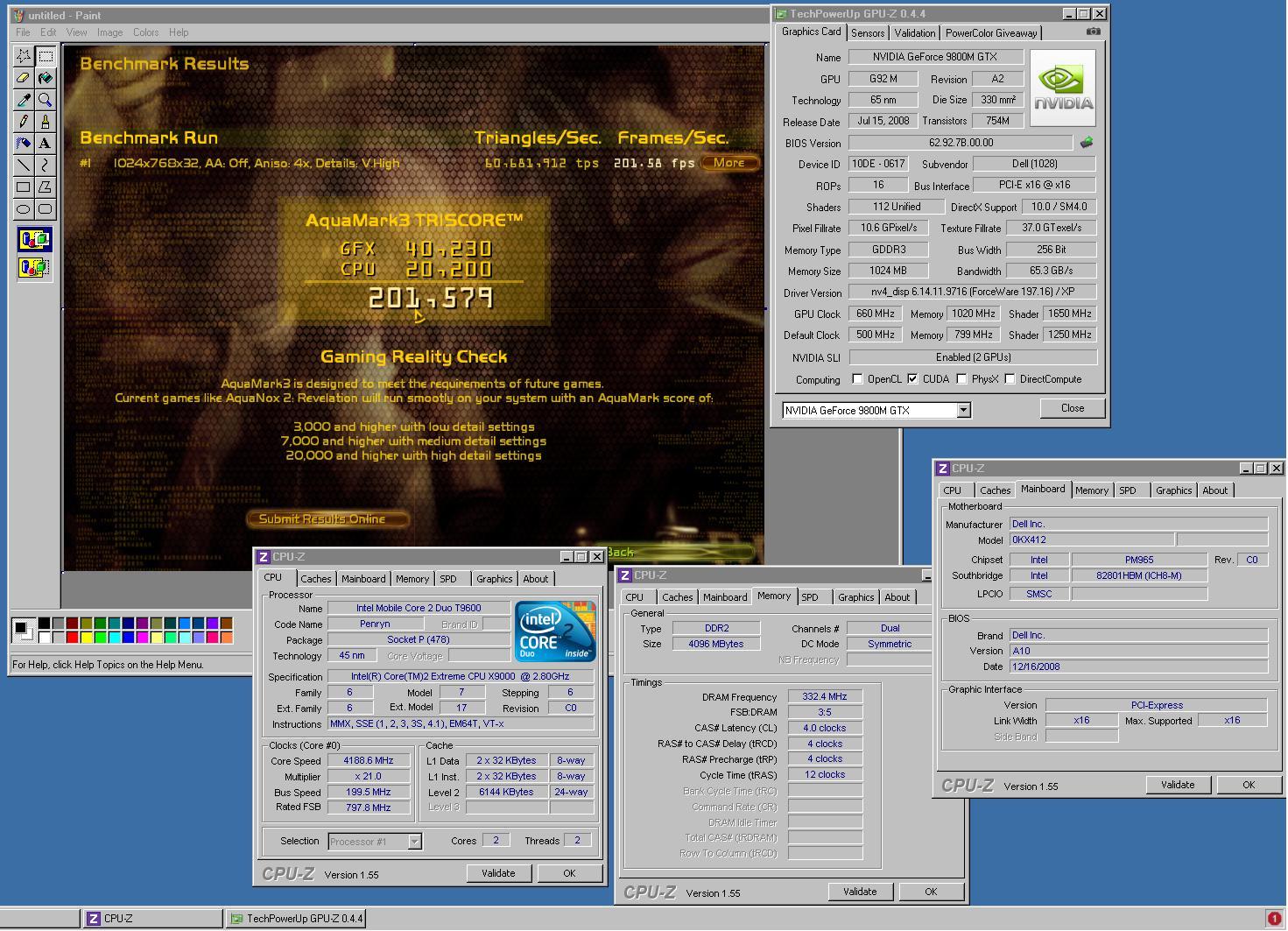This screenshot has height=931, width=1288.
Task: Open the Edit menu in Paint
Action: pos(48,32)
